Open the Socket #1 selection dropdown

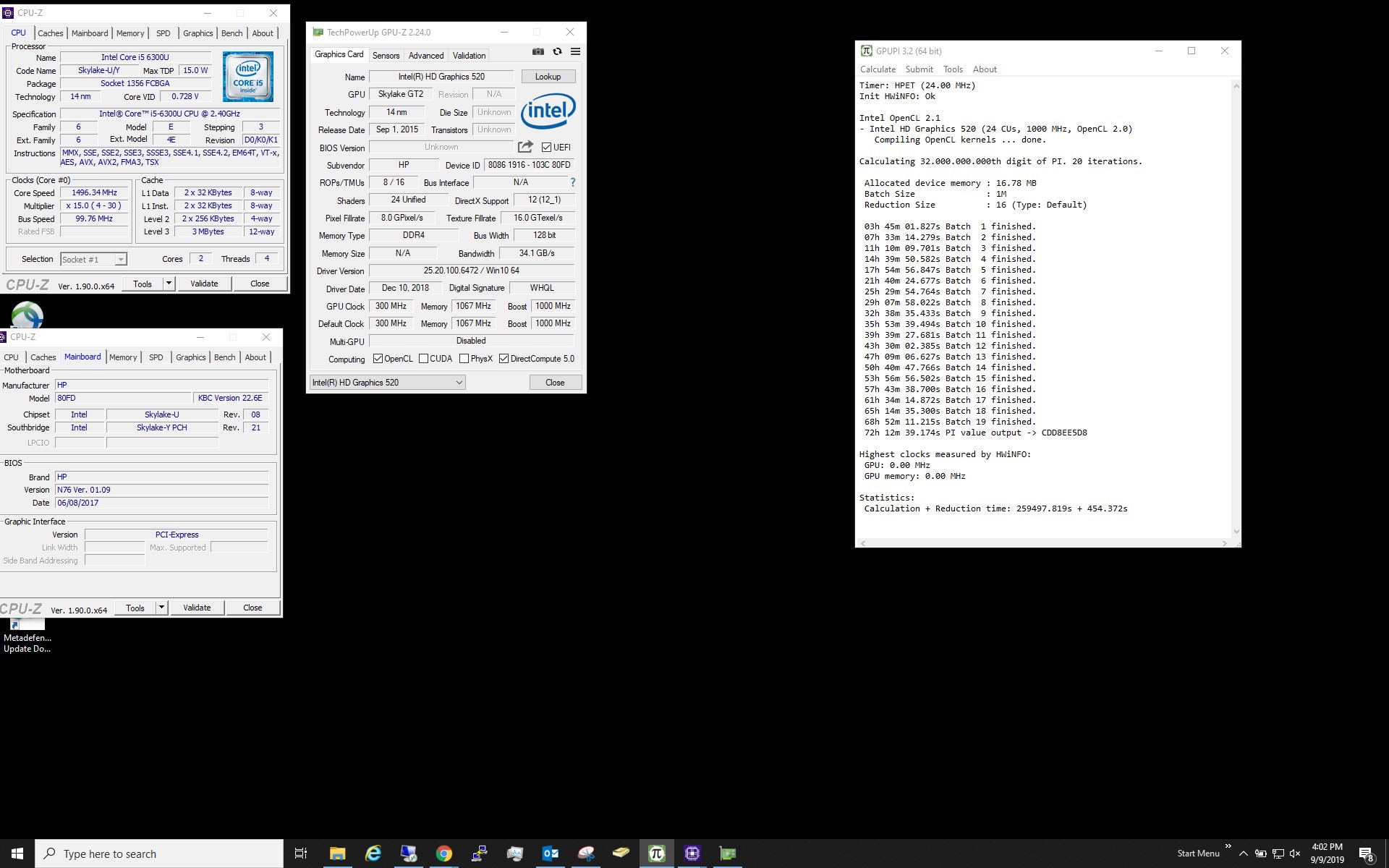tap(94, 259)
